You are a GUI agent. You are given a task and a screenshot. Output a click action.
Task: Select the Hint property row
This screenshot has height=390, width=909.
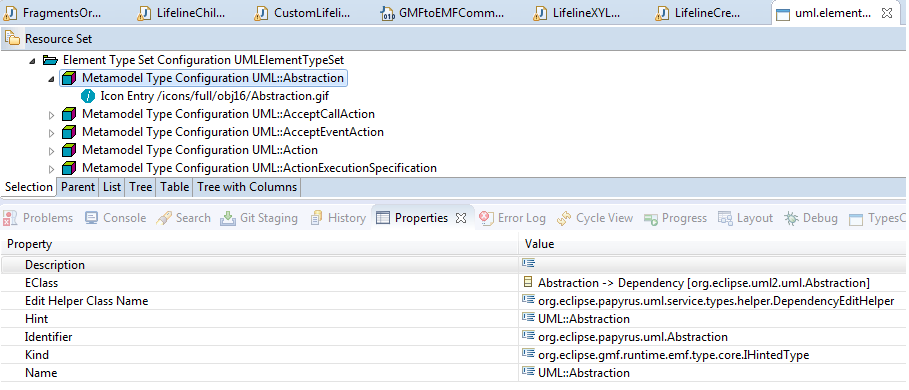point(454,319)
